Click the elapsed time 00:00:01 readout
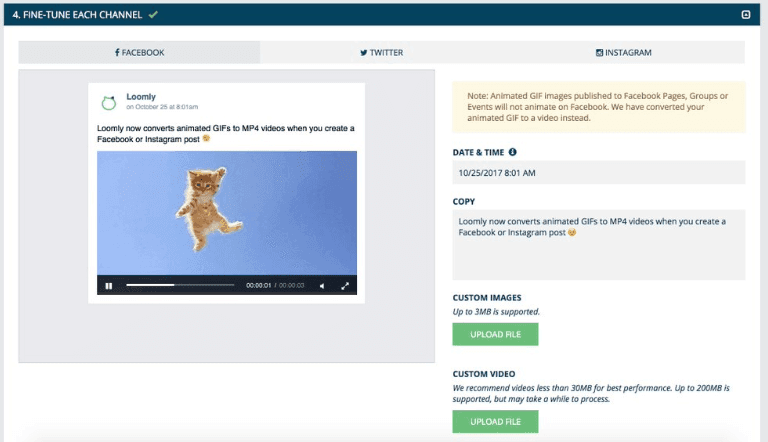The height and width of the screenshot is (442, 768). tap(259, 285)
